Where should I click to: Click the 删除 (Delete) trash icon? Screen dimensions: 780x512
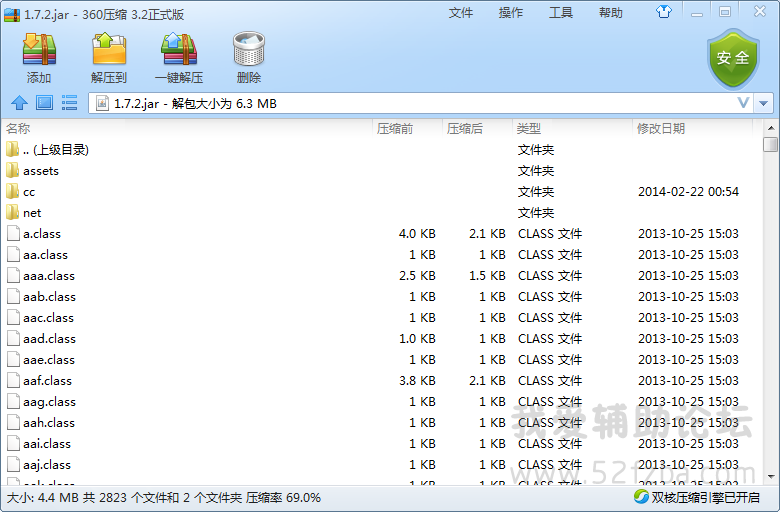pos(249,50)
